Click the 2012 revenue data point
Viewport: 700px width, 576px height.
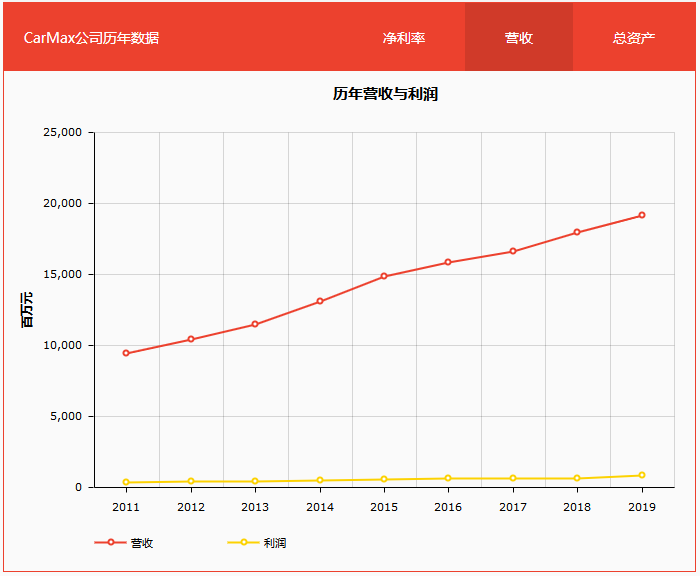191,339
